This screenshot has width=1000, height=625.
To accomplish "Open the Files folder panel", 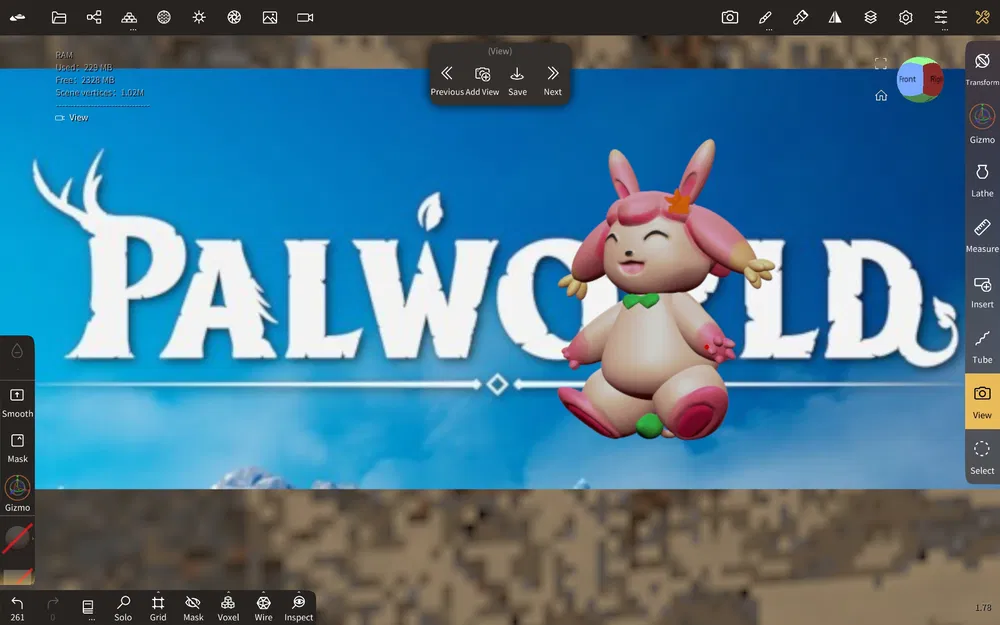I will click(x=58, y=17).
